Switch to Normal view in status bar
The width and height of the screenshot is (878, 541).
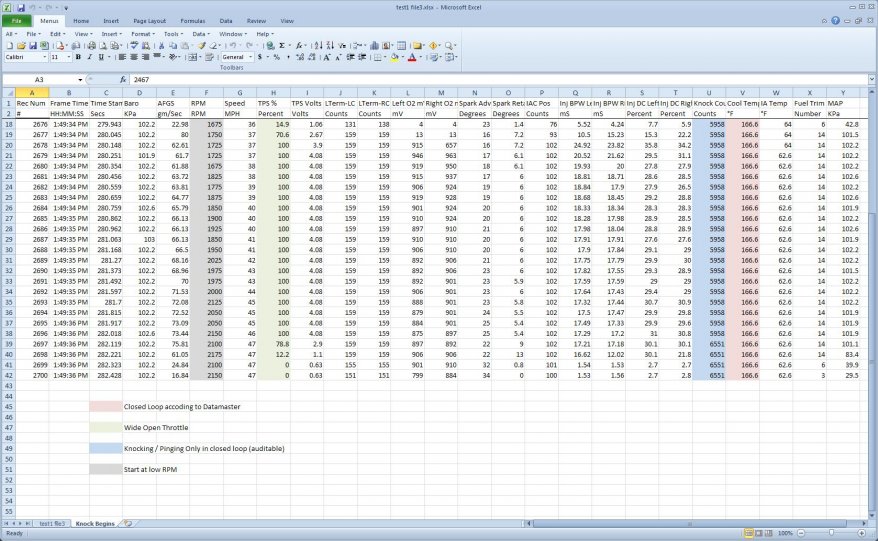click(749, 533)
